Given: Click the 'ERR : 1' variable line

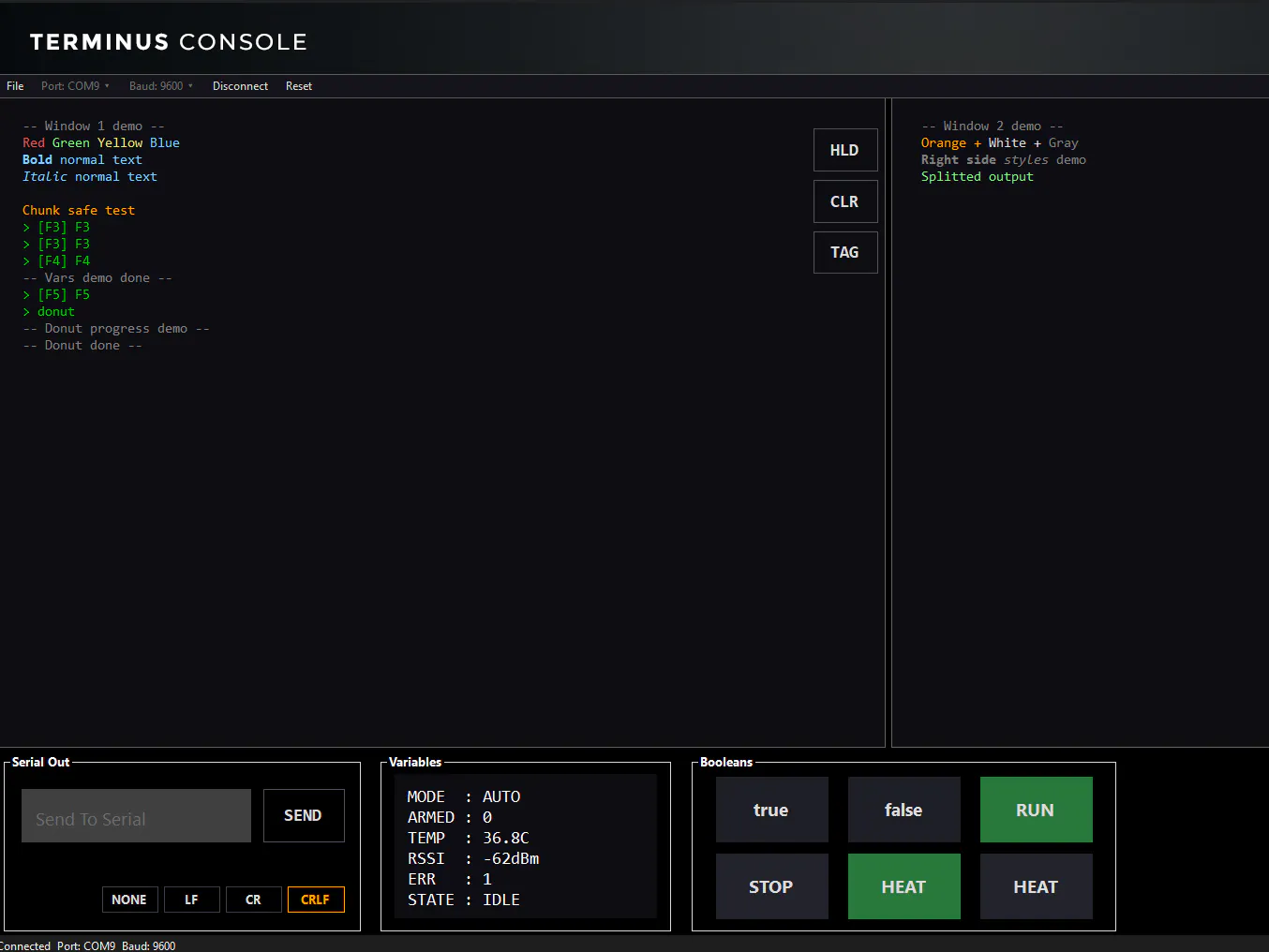Looking at the screenshot, I should pos(450,879).
